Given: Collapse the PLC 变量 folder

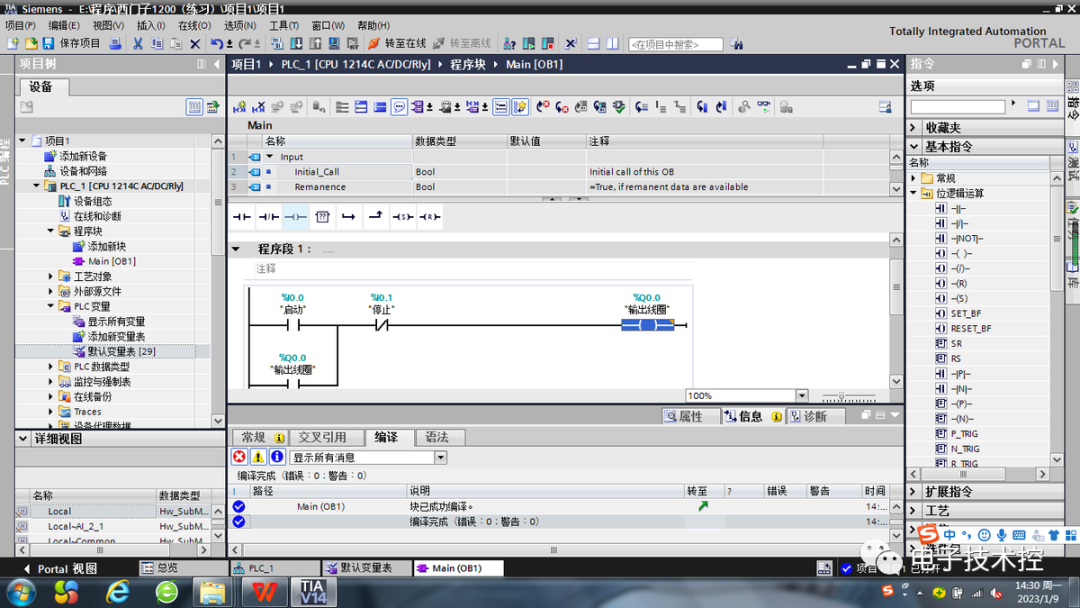Looking at the screenshot, I should tap(51, 306).
